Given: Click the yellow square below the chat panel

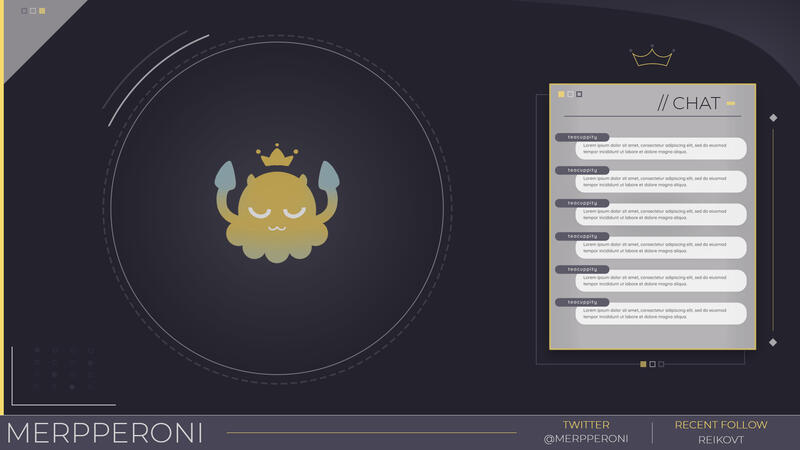Looking at the screenshot, I should click(643, 364).
